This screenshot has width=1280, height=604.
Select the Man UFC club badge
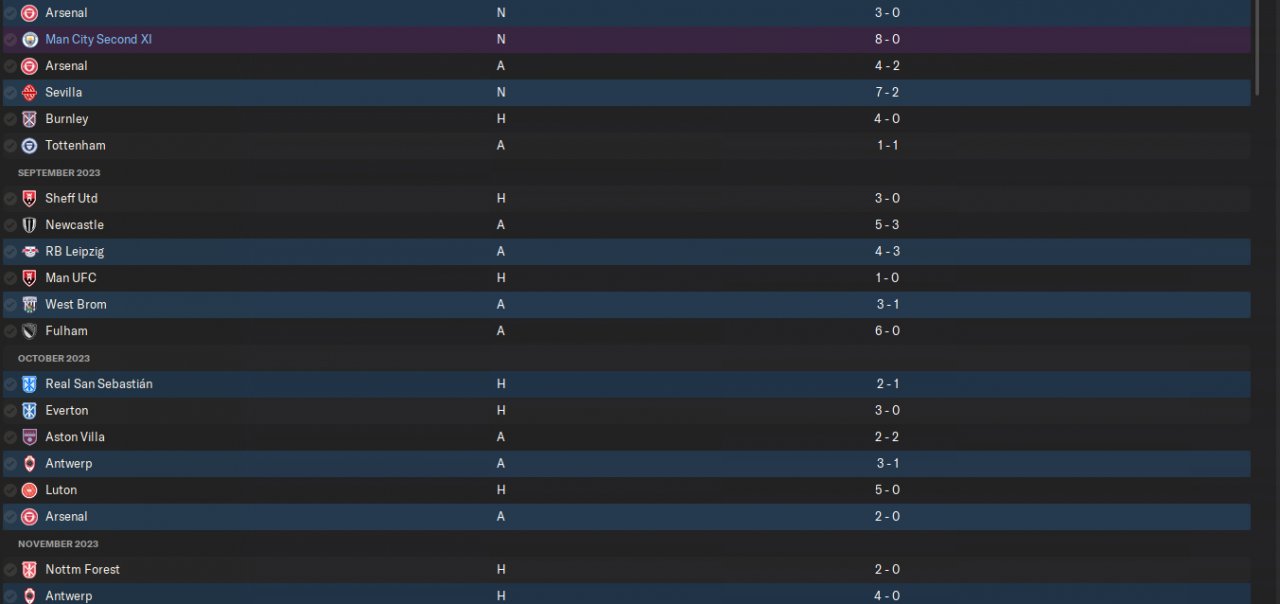pos(30,278)
